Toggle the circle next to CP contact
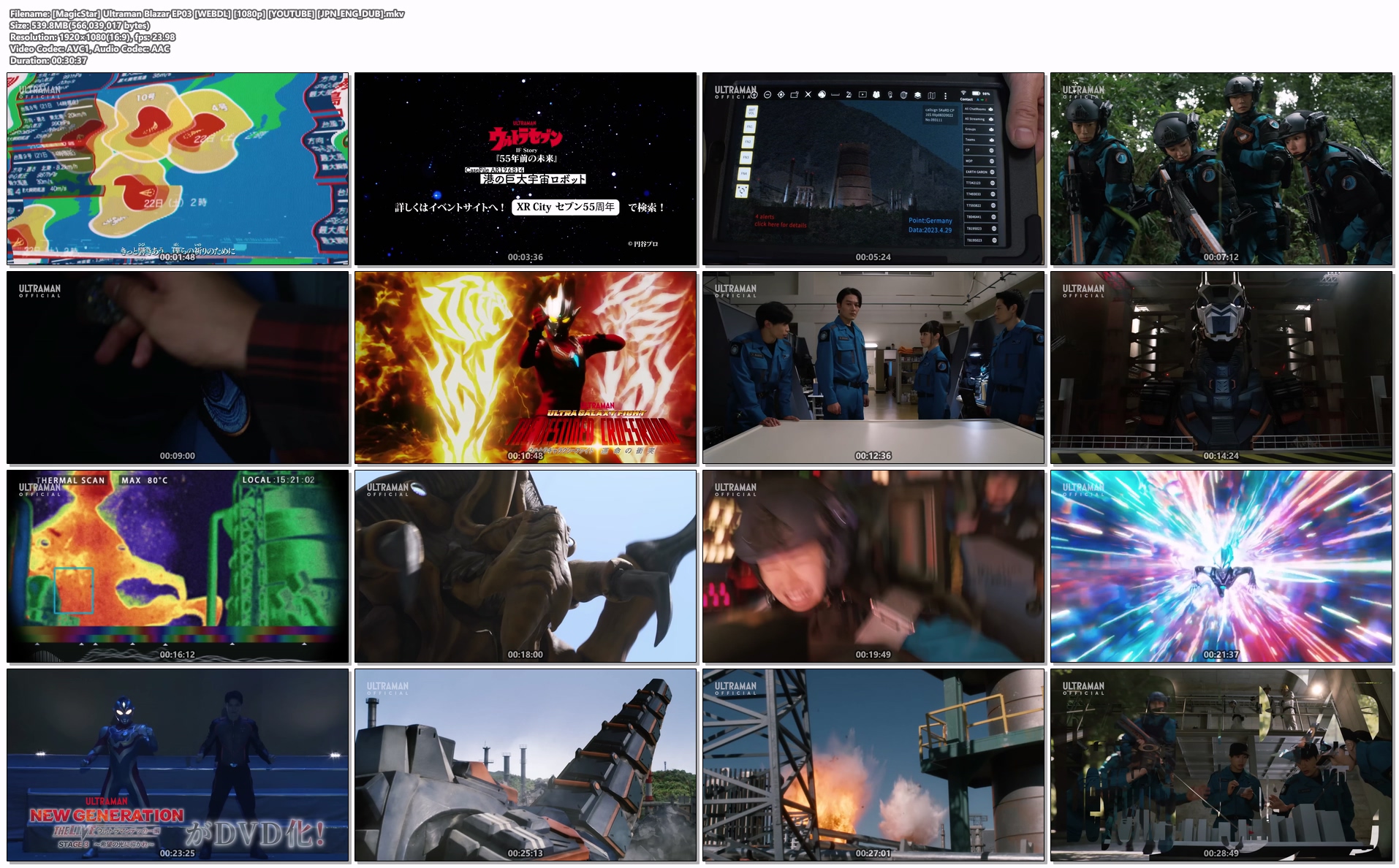 [991, 151]
